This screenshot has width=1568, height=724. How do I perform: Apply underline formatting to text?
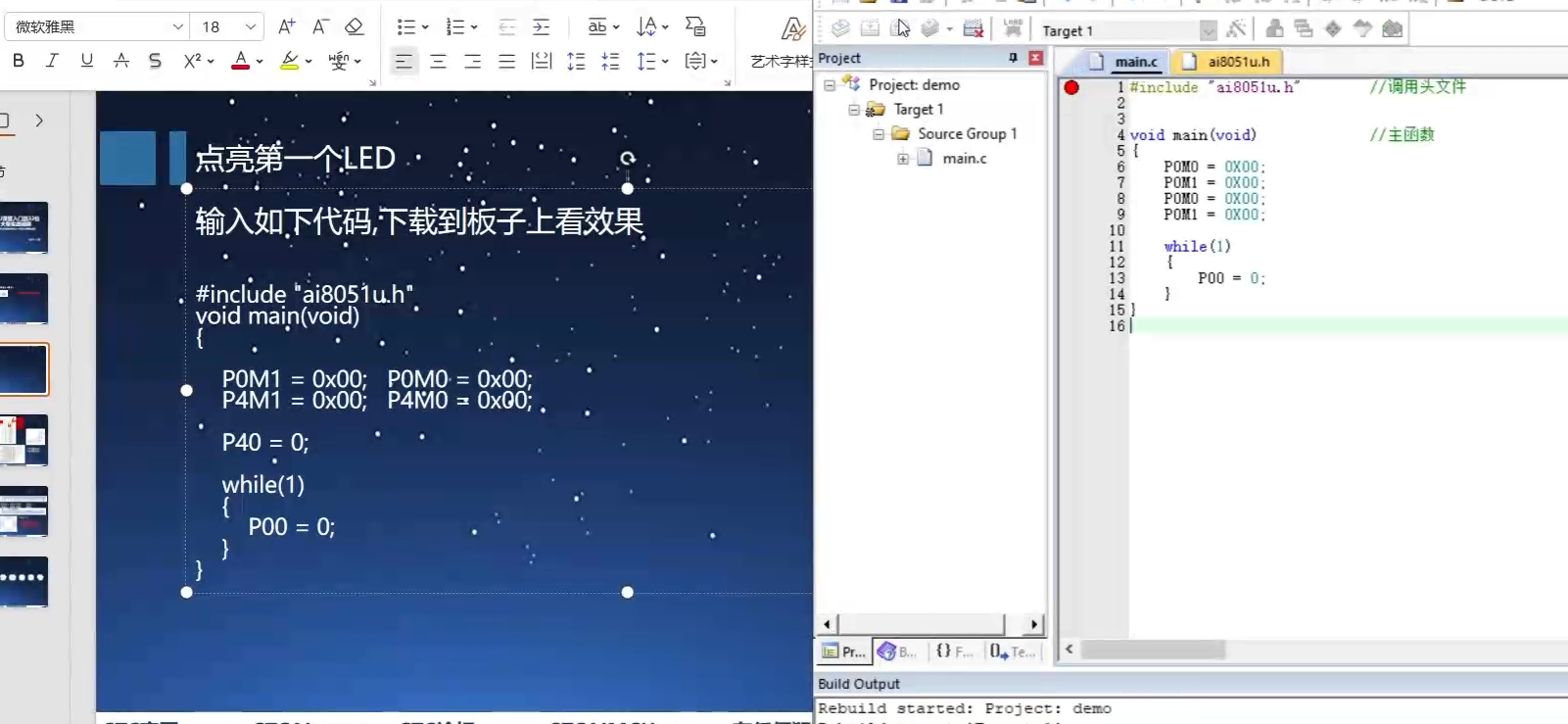[x=86, y=61]
